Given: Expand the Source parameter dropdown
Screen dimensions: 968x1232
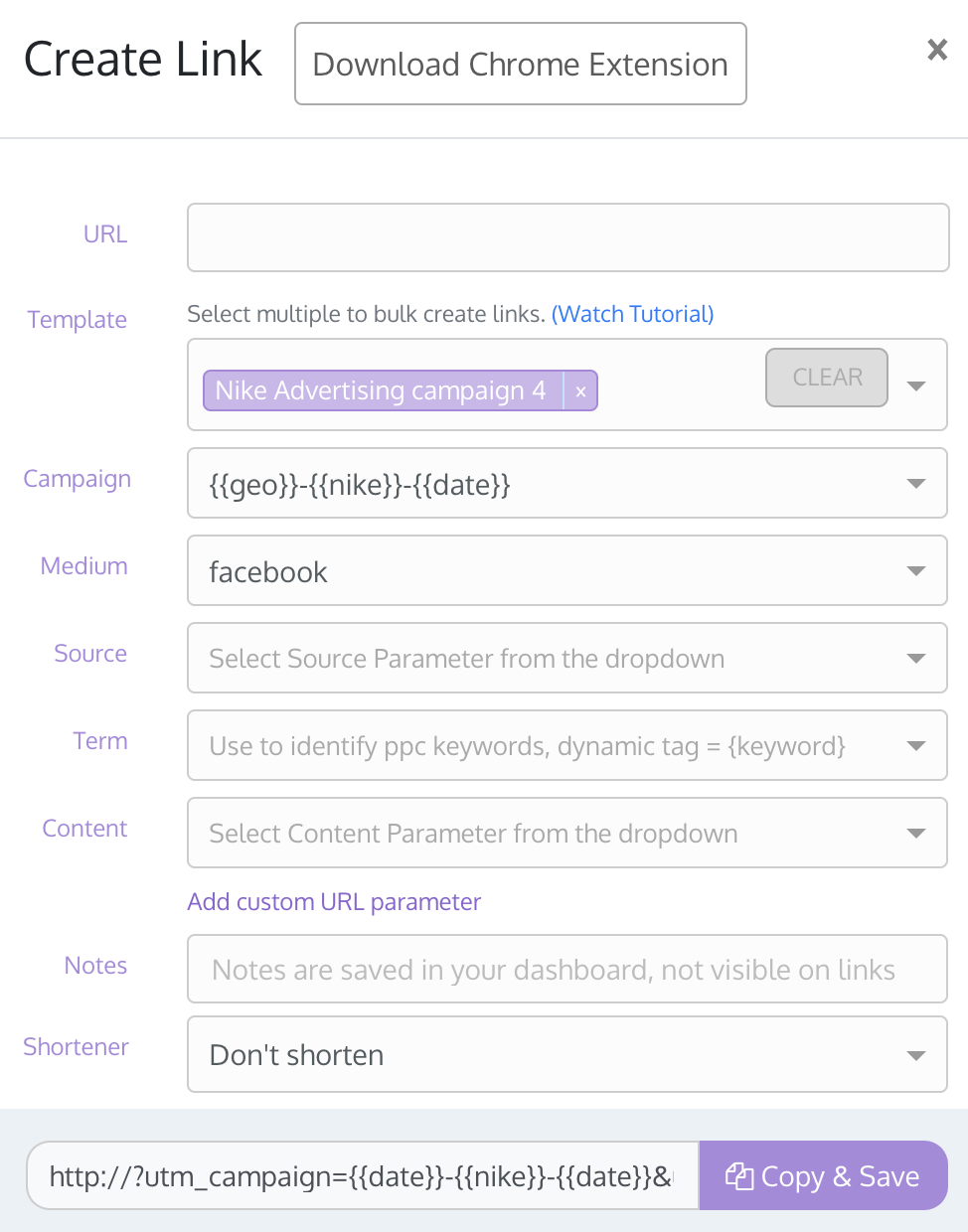Looking at the screenshot, I should (x=916, y=659).
